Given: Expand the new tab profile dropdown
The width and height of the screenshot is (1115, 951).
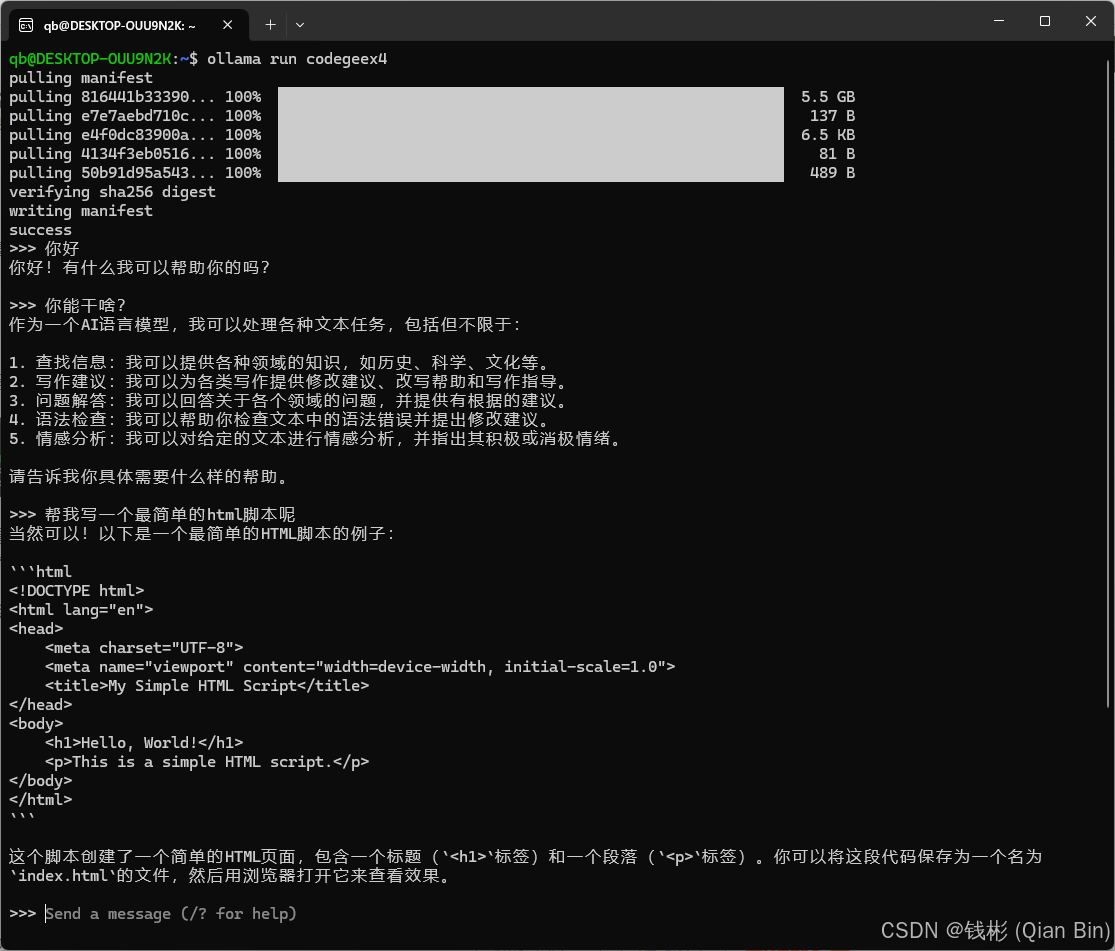Looking at the screenshot, I should 300,25.
